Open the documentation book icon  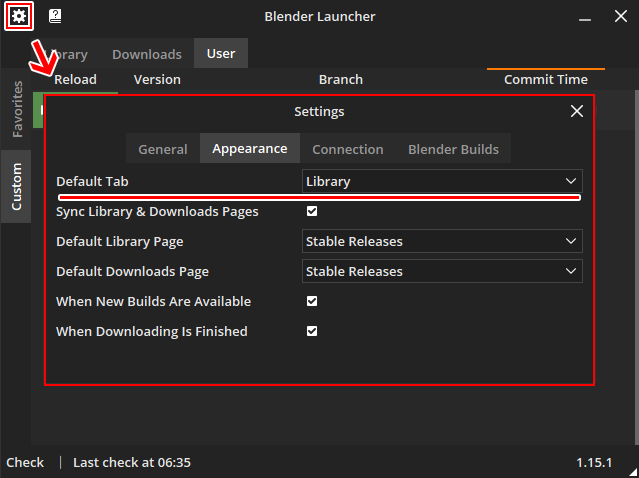click(x=55, y=16)
